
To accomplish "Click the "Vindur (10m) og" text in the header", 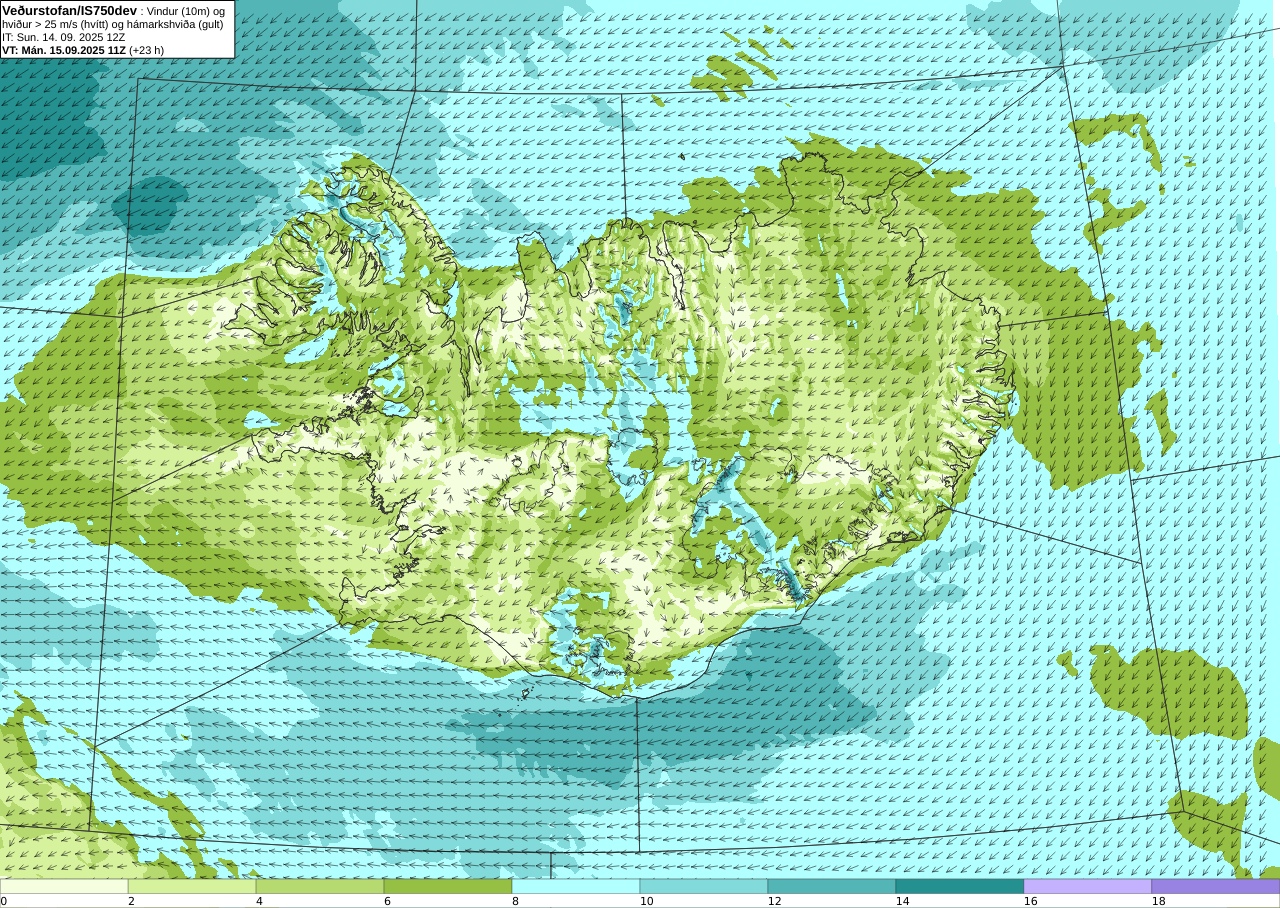I will click(x=187, y=11).
